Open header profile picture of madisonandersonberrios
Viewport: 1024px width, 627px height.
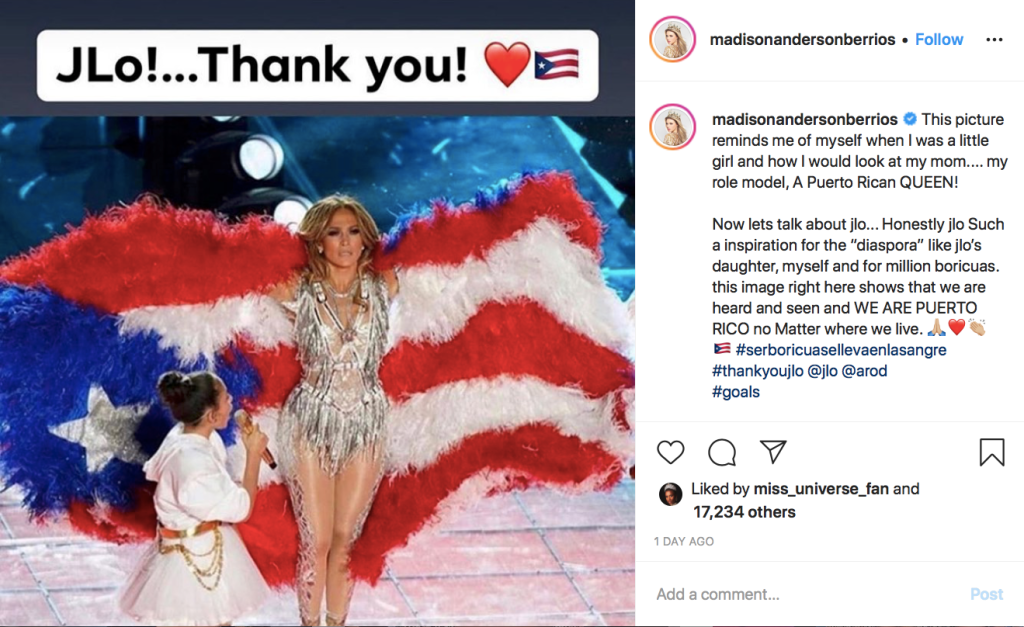673,39
